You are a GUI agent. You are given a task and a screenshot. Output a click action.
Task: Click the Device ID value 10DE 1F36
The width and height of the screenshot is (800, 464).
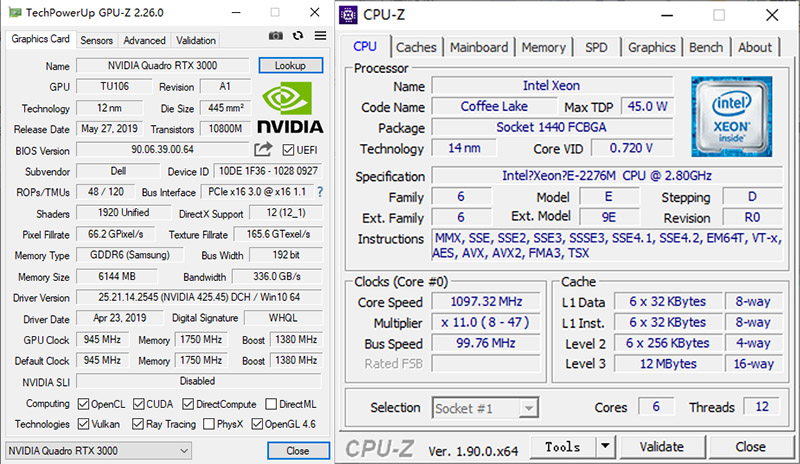pyautogui.click(x=268, y=171)
